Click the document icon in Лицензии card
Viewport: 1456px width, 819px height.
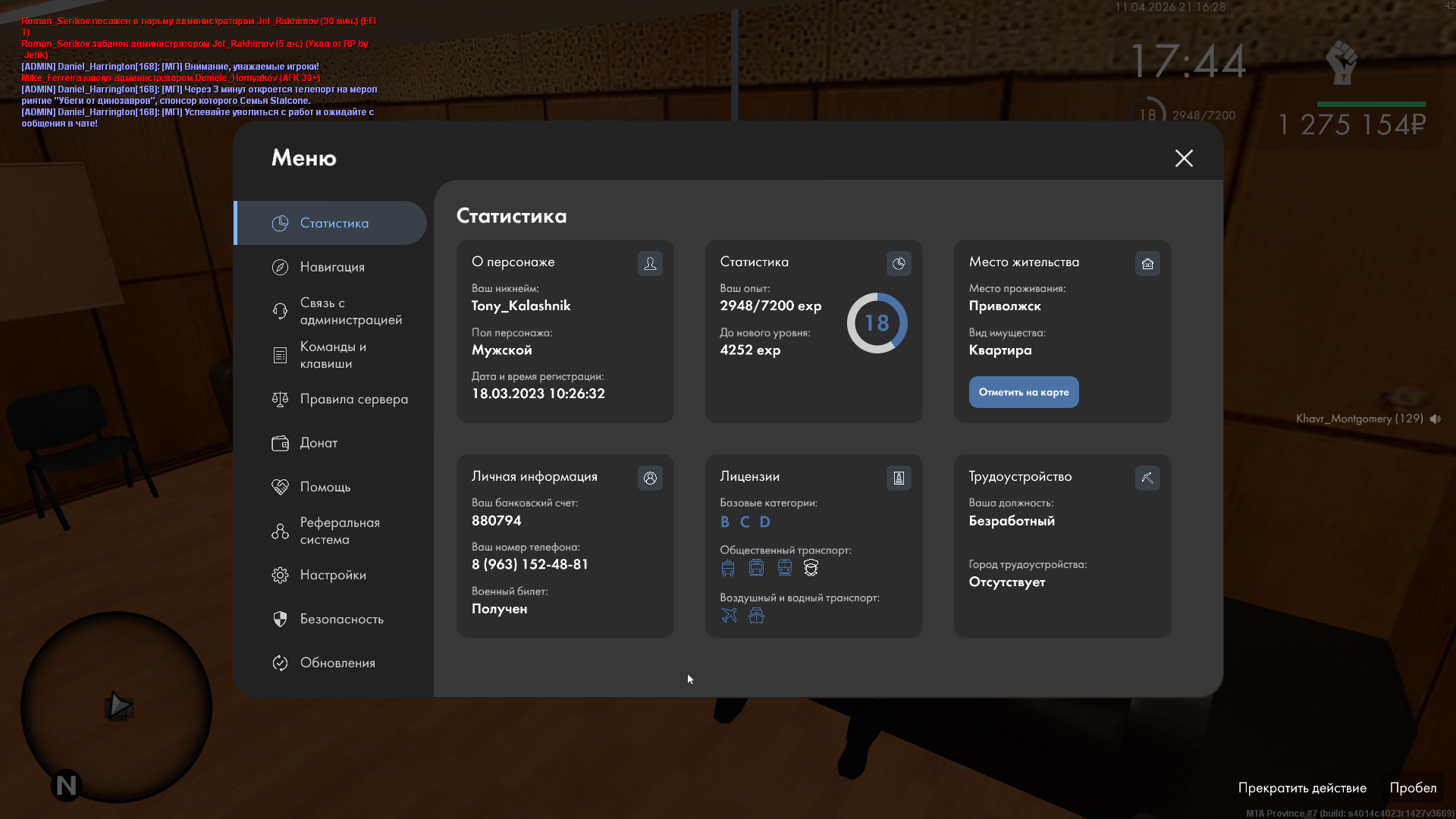coord(899,478)
